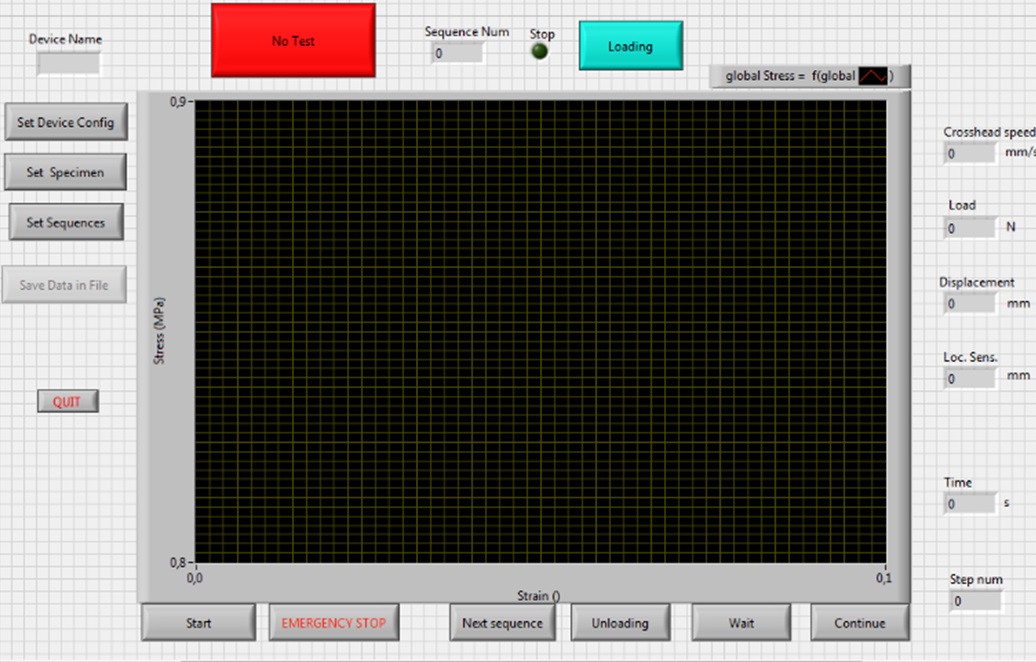Click the Displacement value field
This screenshot has width=1036, height=662.
pyautogui.click(x=969, y=303)
